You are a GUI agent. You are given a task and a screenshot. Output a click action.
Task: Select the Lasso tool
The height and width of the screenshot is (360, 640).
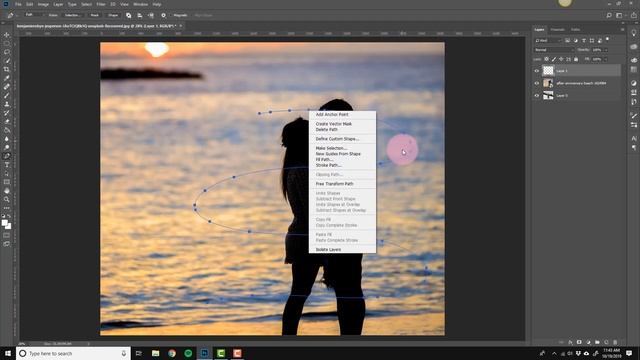[x=7, y=52]
